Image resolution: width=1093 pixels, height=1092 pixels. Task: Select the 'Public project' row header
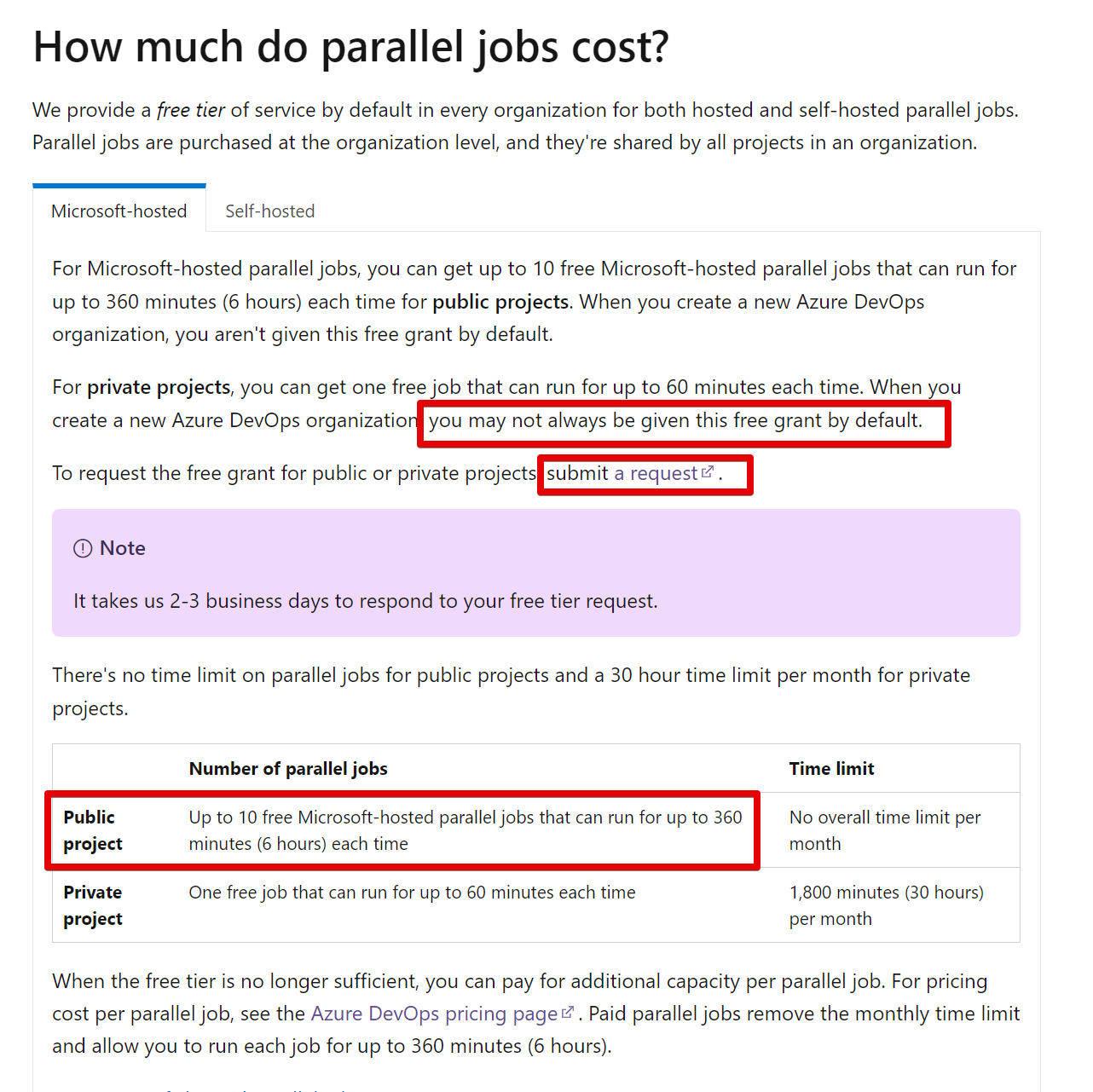pos(93,830)
